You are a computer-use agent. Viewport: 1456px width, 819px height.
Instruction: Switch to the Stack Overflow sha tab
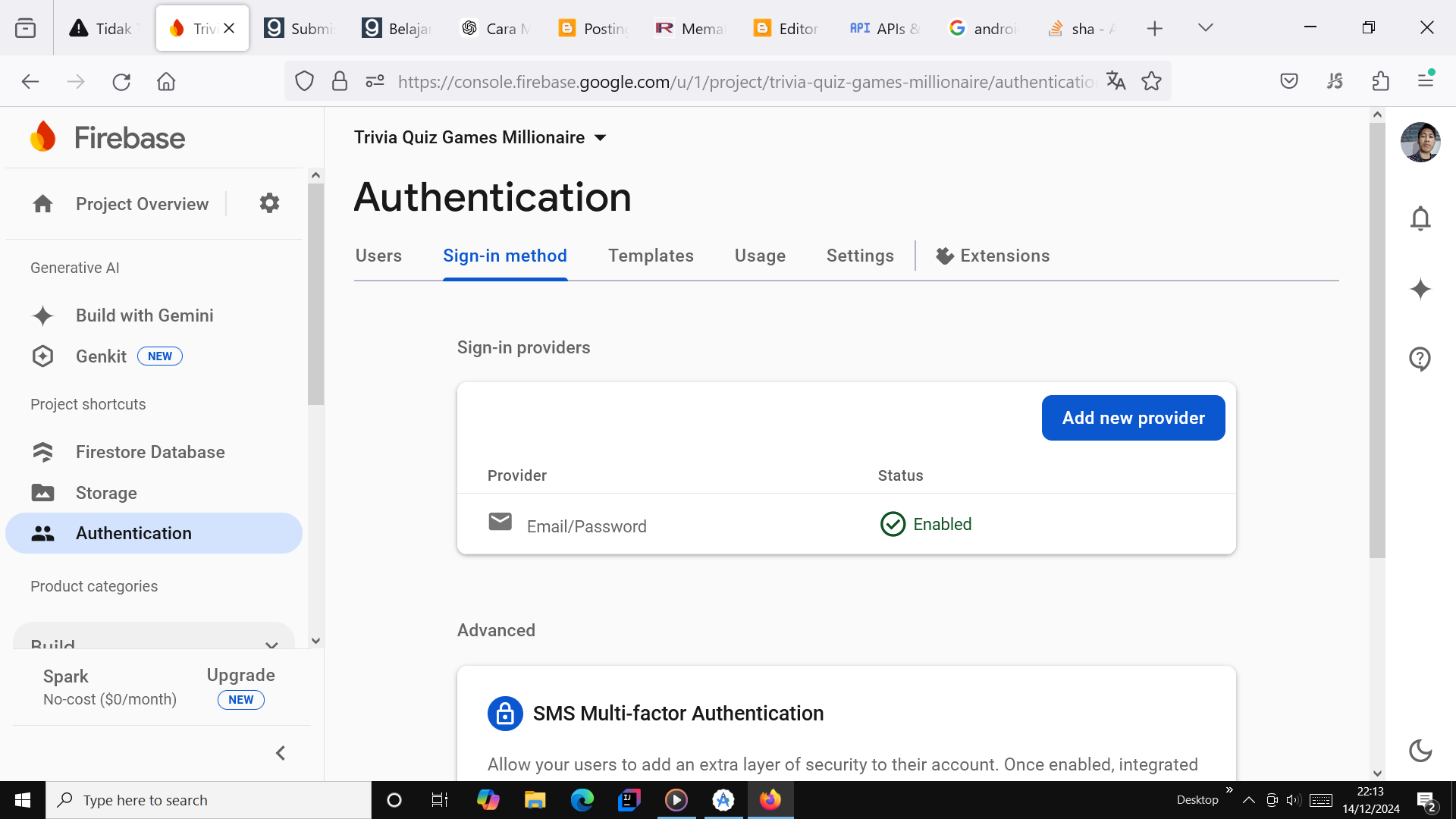1081,29
